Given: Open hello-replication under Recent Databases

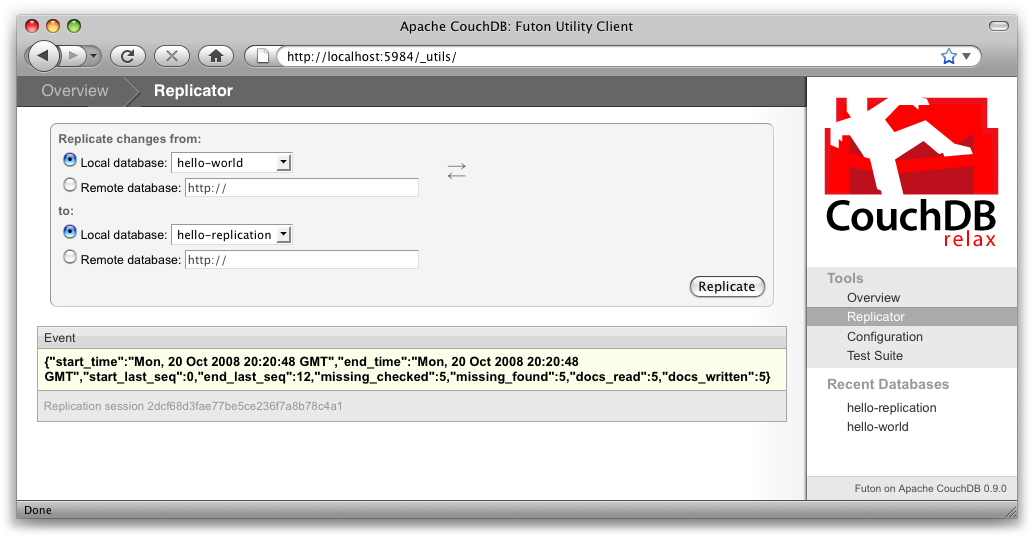Looking at the screenshot, I should click(x=891, y=408).
